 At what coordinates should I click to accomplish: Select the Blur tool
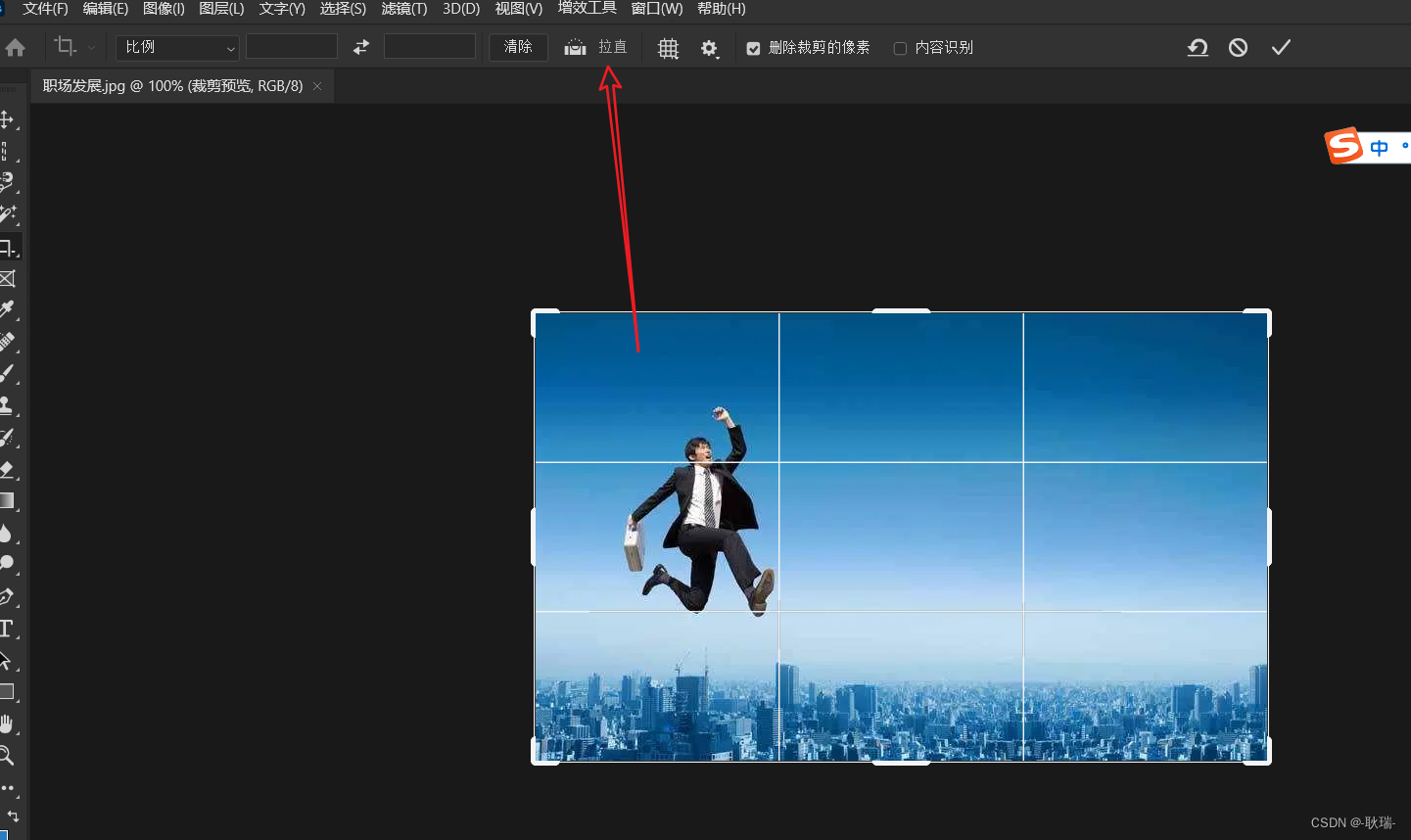pyautogui.click(x=7, y=533)
